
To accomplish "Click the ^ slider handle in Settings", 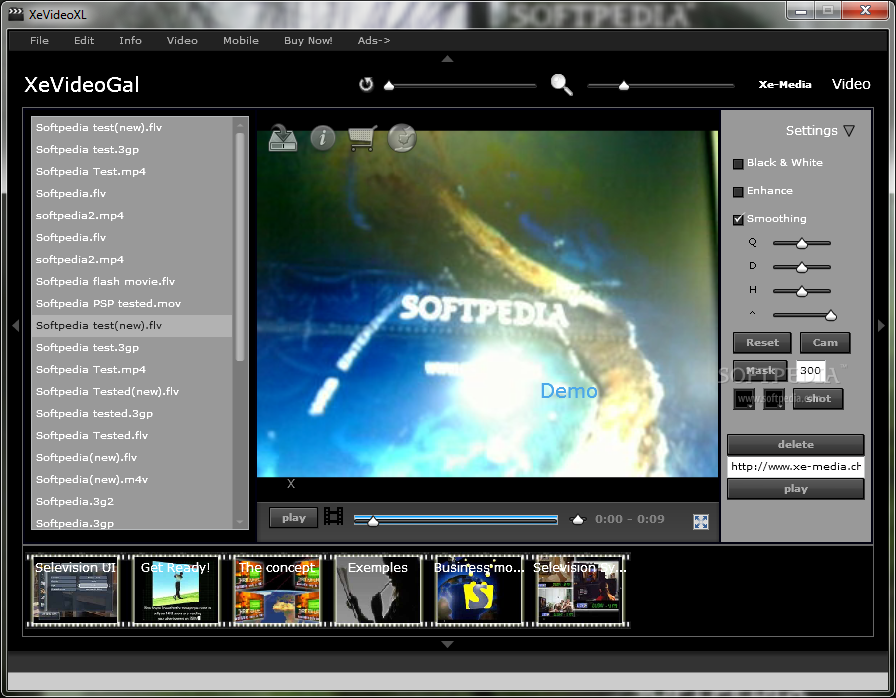I will coord(831,315).
